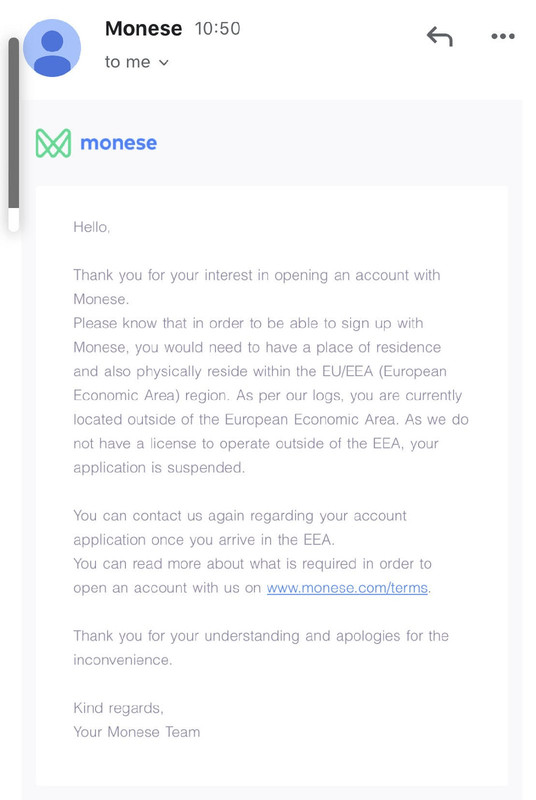Select the Monese sender name

coord(143,29)
